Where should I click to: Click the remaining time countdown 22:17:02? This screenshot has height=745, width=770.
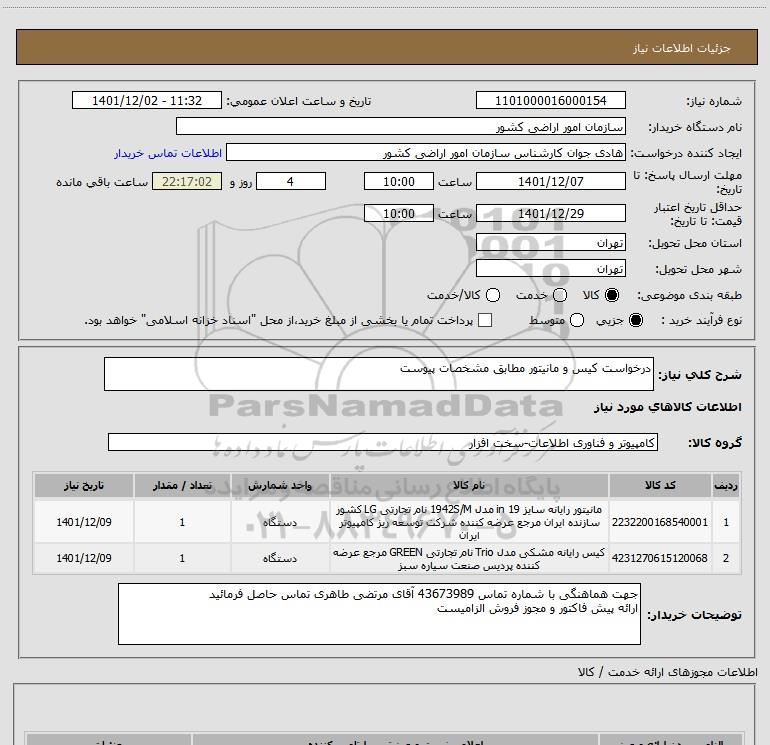click(187, 181)
